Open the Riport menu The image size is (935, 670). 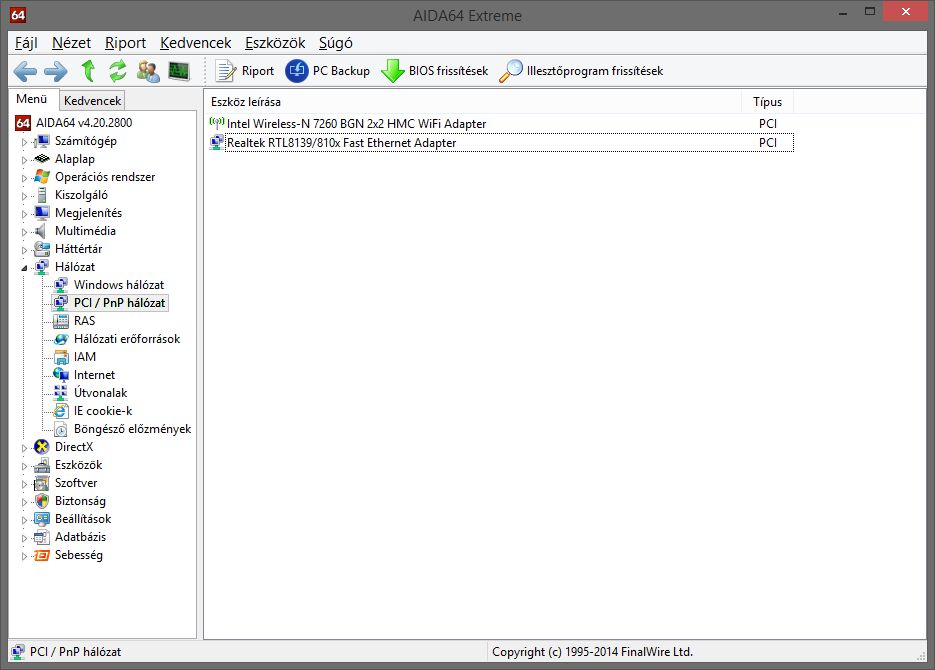pyautogui.click(x=125, y=43)
